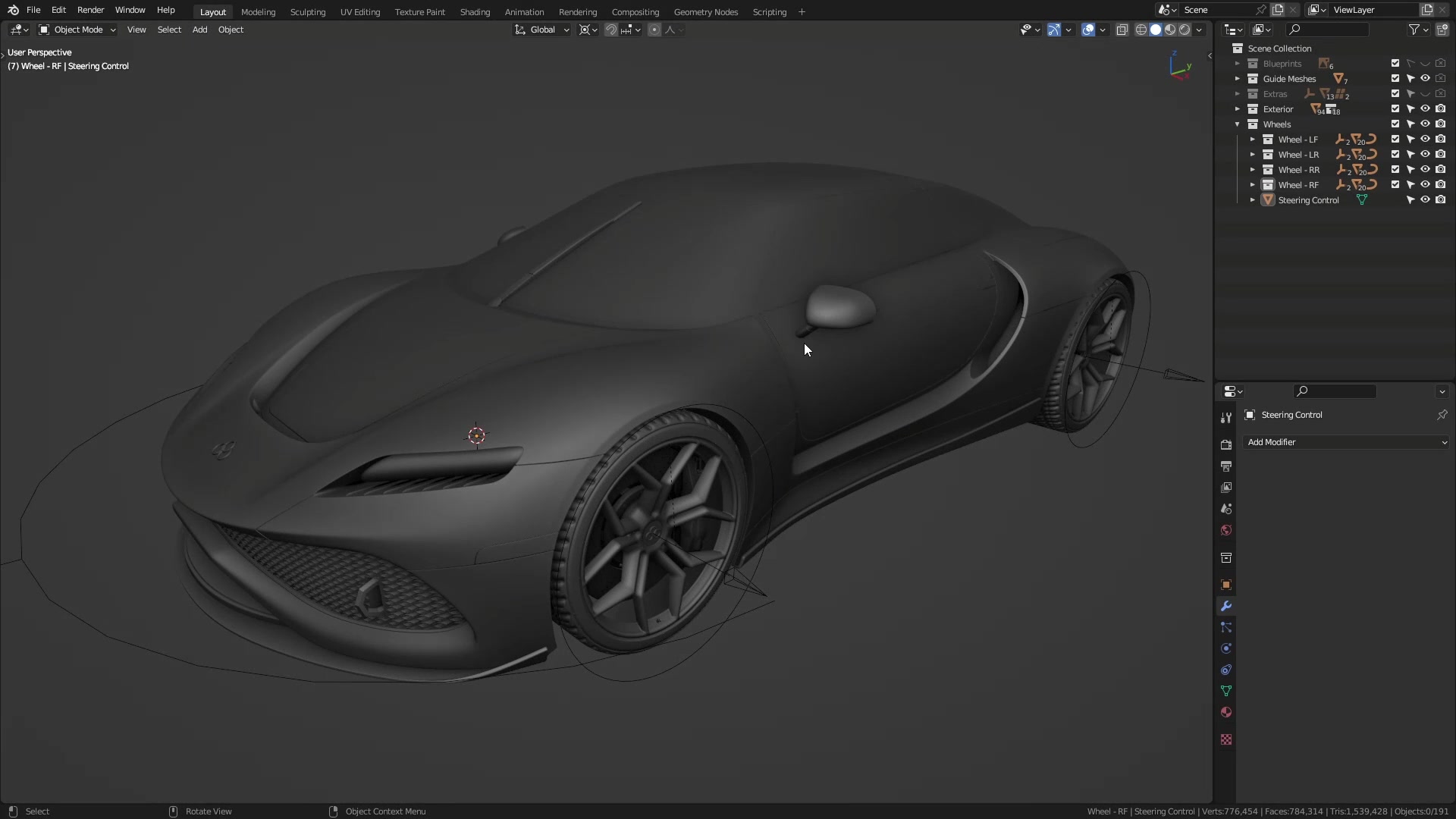Open the viewport shading options dropdown
Image resolution: width=1456 pixels, height=819 pixels.
1200,30
